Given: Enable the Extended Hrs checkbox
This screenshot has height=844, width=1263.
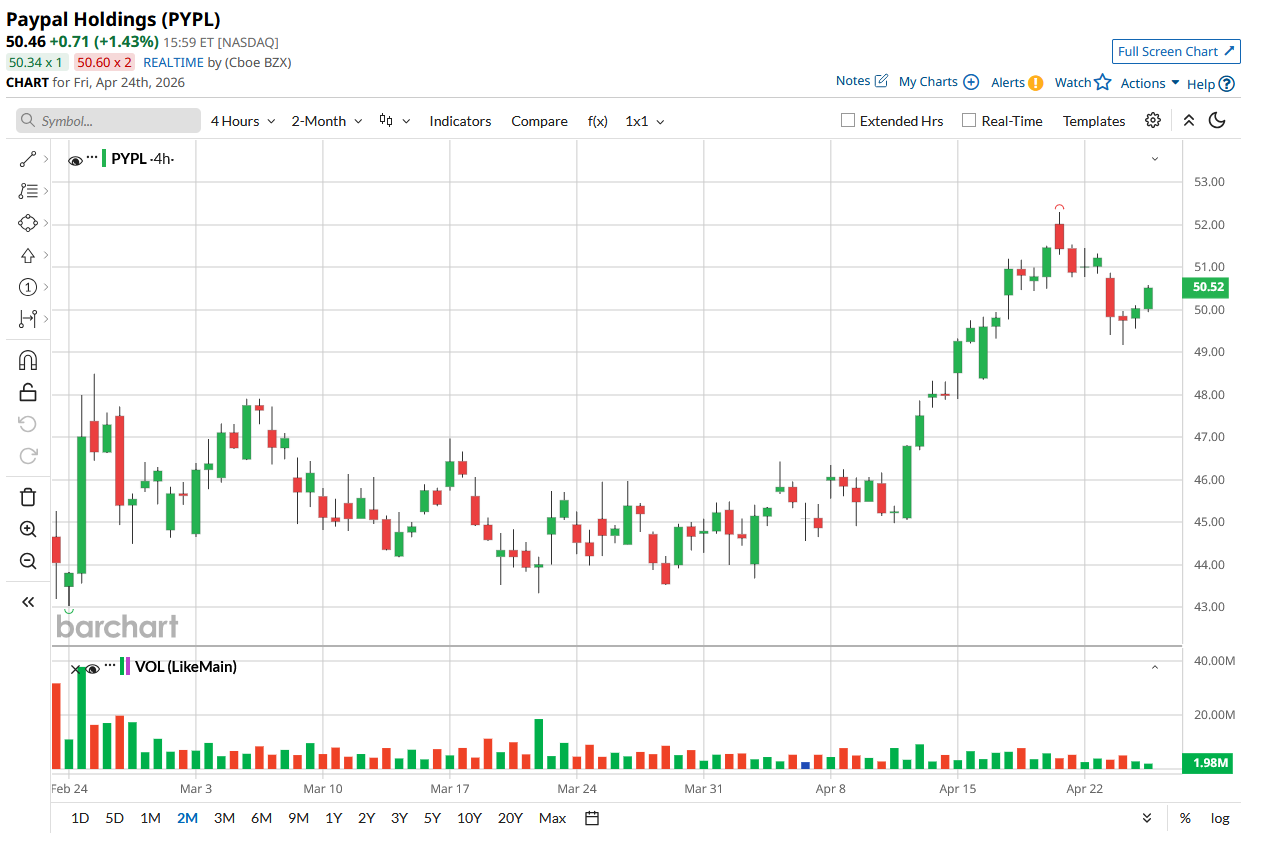Looking at the screenshot, I should 848,121.
